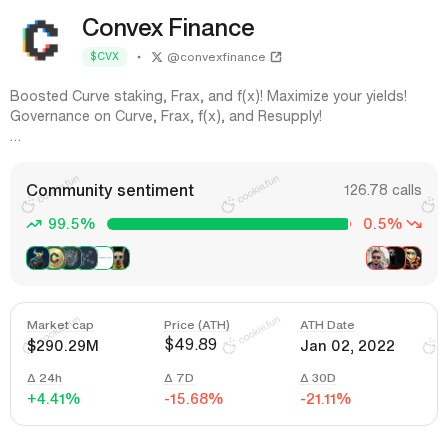
Task: Click the Price (ATH) label
Action: coord(197,325)
